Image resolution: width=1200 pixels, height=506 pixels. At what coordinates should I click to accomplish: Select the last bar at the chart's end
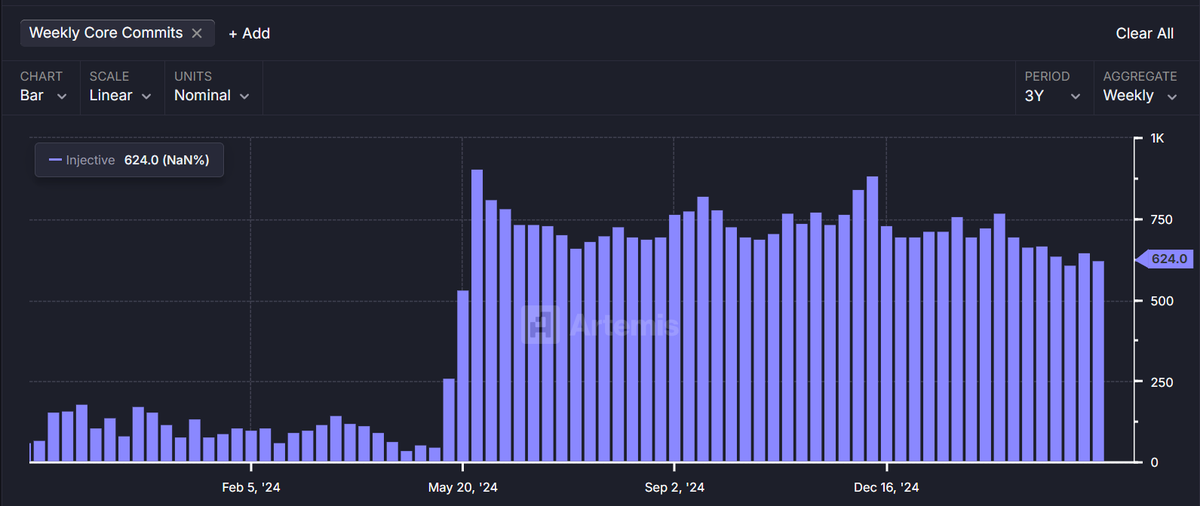click(x=1098, y=362)
